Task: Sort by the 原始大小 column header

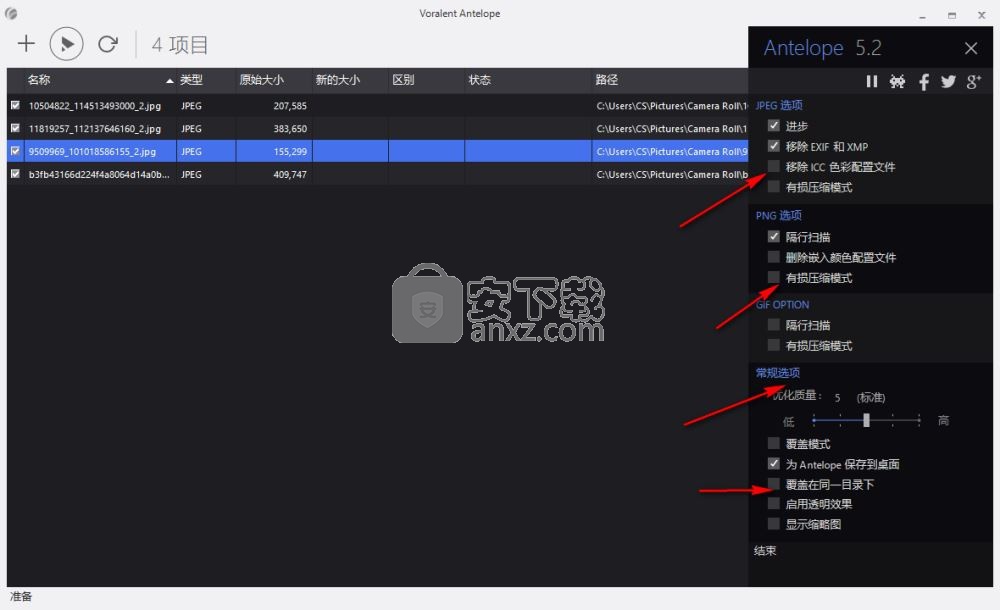Action: 261,80
